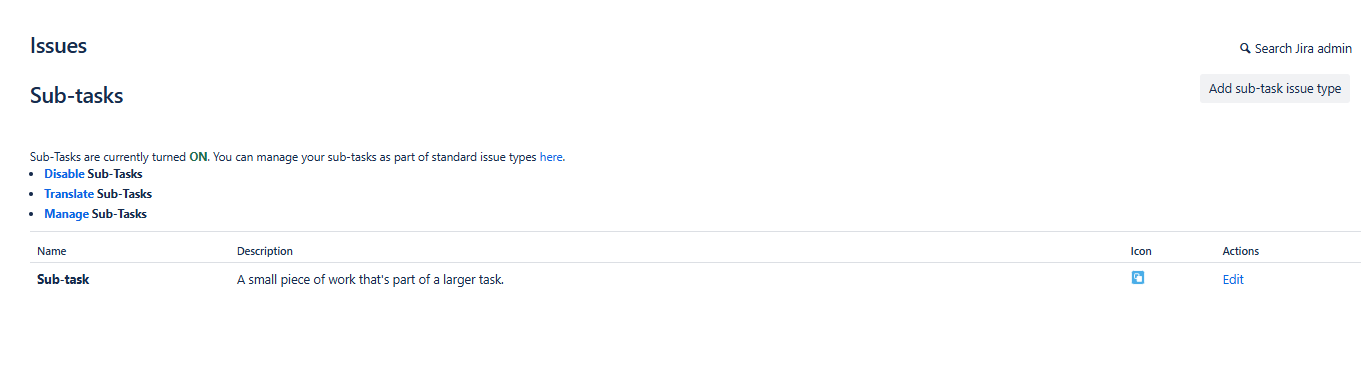Click the 'Sub-Tasks' text after Translate
Screen dimensions: 1369x368
click(x=124, y=194)
